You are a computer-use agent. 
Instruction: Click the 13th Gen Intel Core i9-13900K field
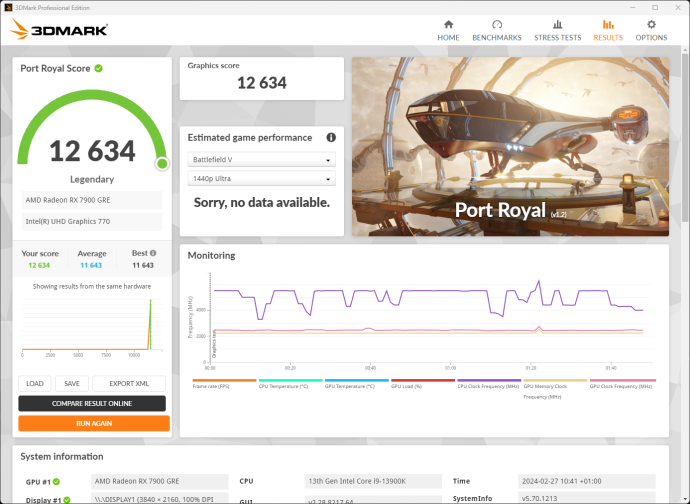tap(373, 481)
